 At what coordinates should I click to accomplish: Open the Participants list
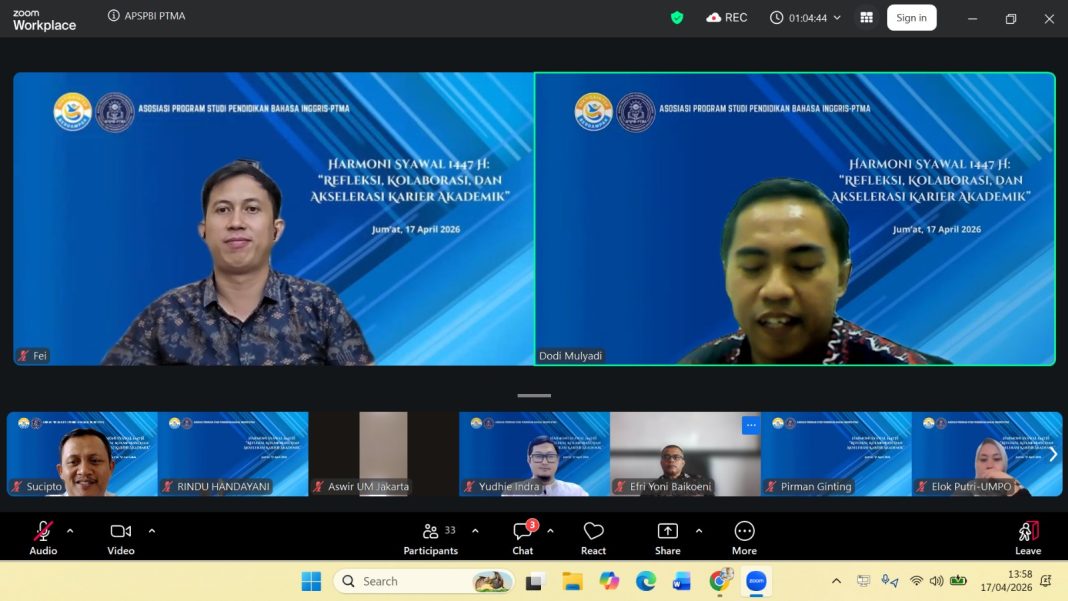(431, 537)
